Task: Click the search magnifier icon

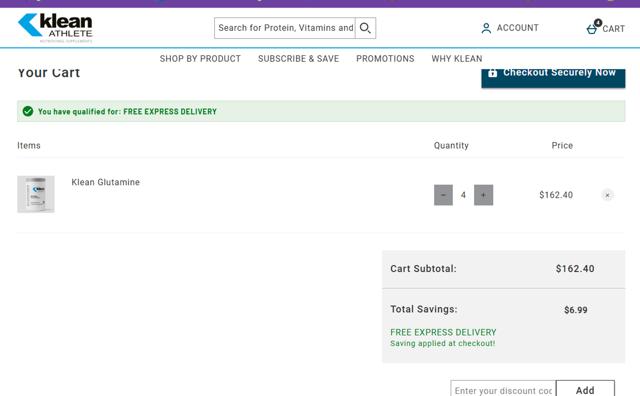Action: (x=365, y=28)
